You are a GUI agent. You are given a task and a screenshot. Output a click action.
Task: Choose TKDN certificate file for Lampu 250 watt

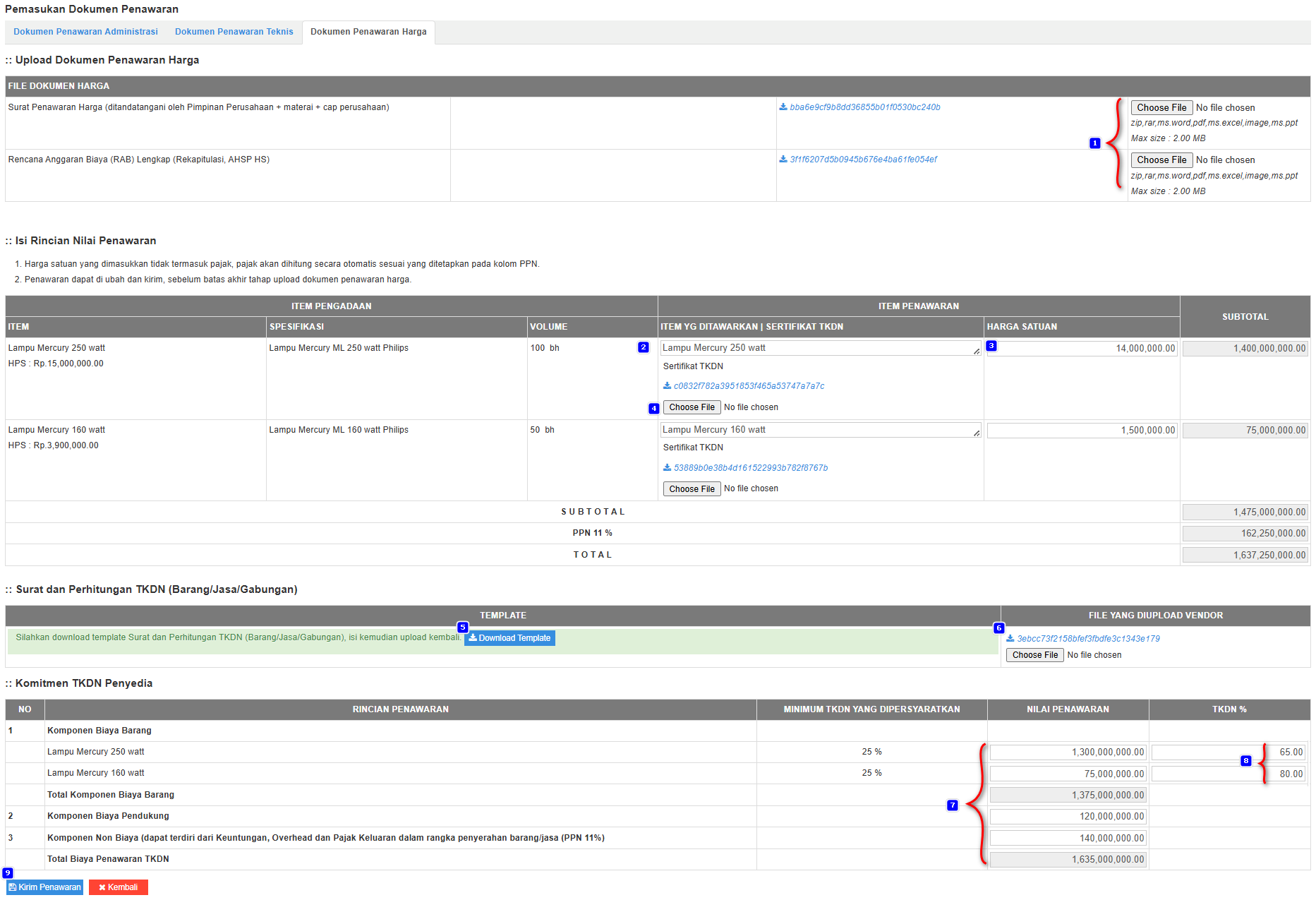pyautogui.click(x=692, y=407)
